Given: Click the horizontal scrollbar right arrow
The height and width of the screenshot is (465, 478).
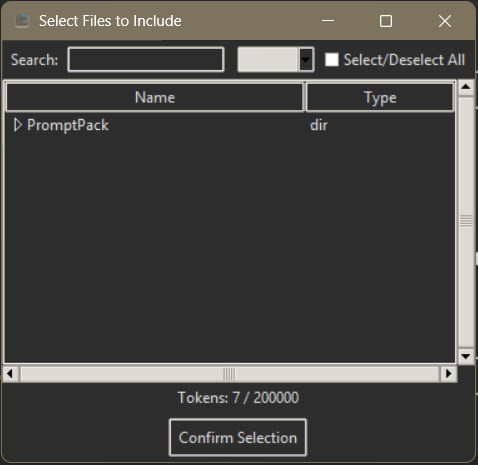Looking at the screenshot, I should (449, 374).
